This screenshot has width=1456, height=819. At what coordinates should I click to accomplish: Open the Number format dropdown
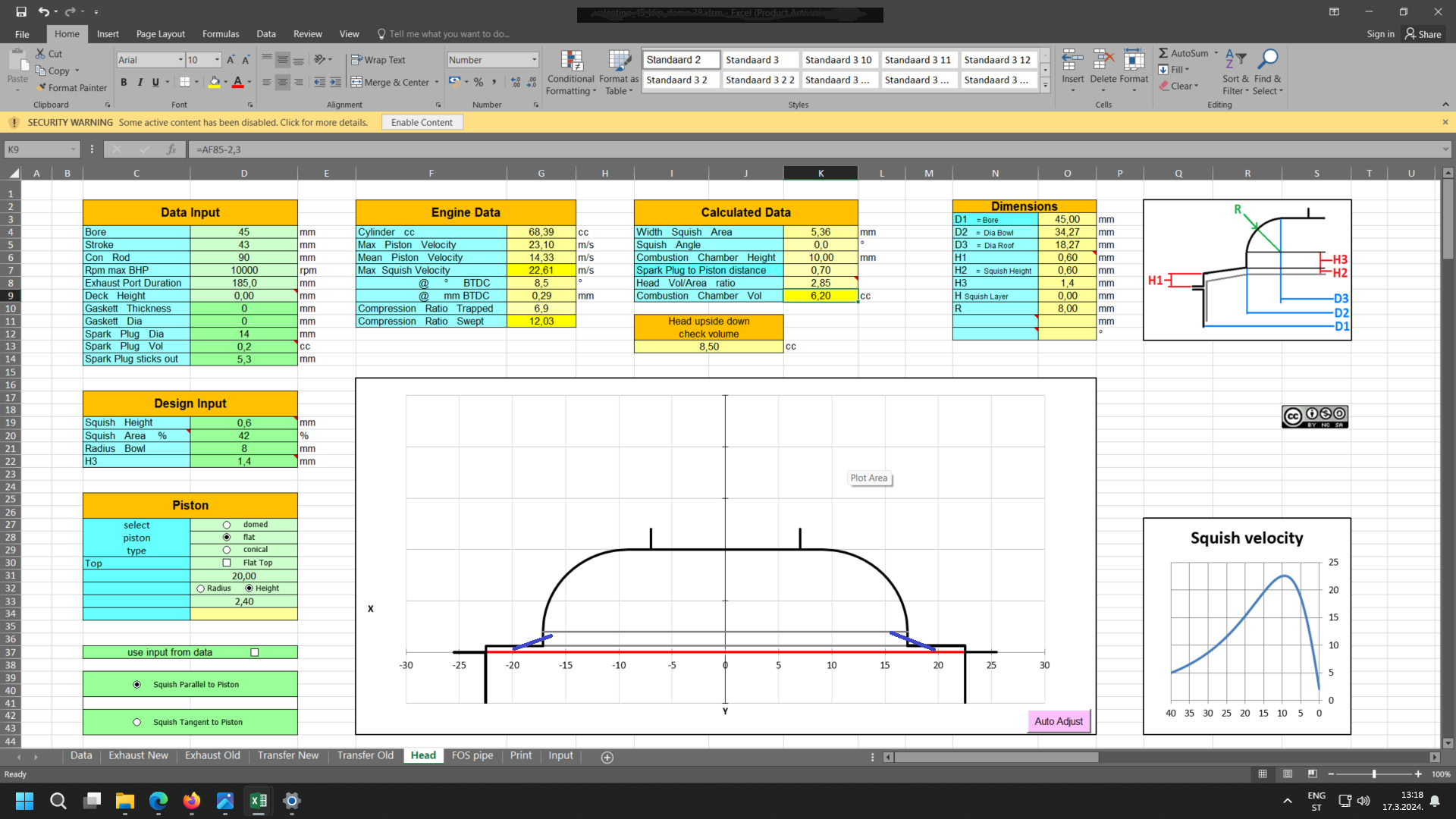(534, 60)
